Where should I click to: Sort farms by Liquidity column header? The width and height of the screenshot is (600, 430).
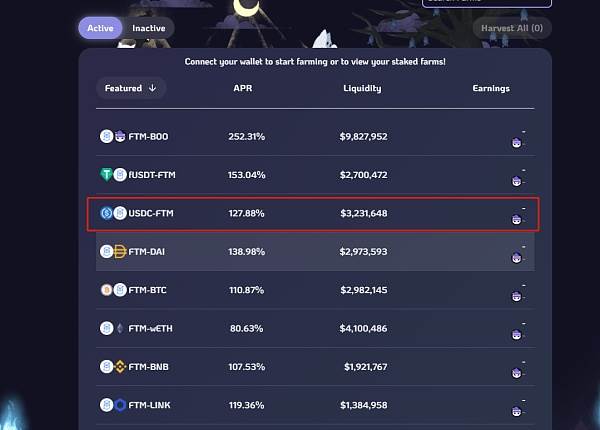coord(362,88)
